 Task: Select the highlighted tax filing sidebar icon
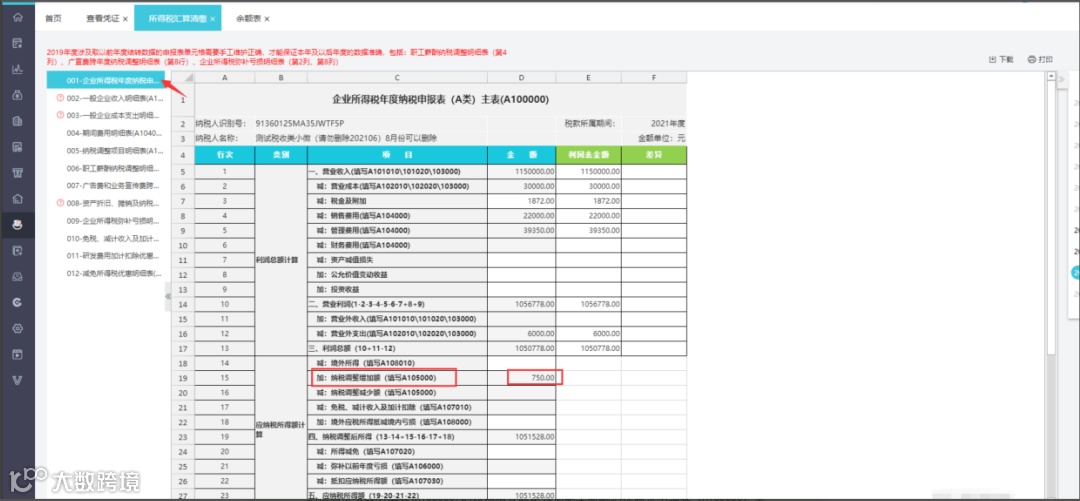(x=18, y=224)
